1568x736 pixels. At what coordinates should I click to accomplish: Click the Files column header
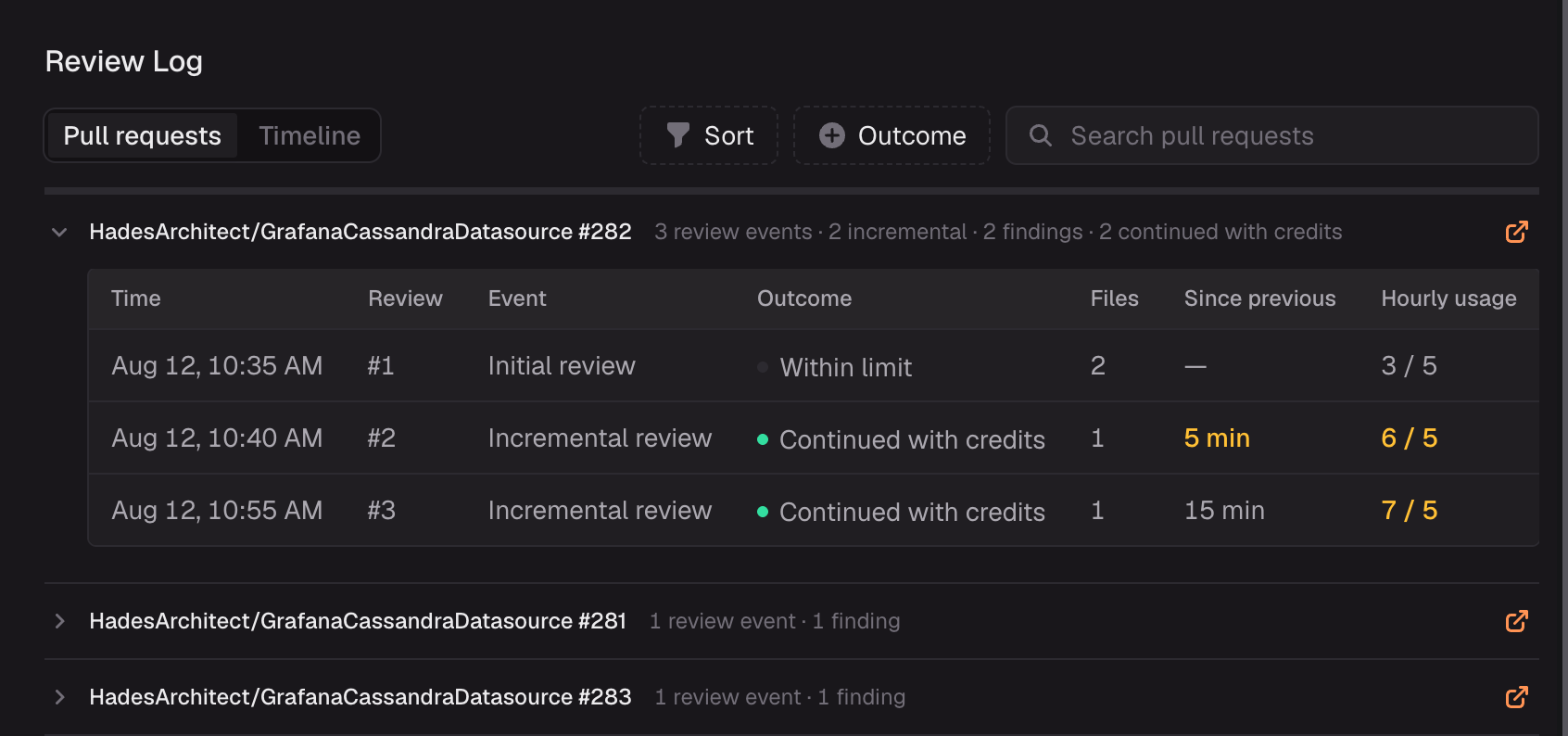[1115, 298]
